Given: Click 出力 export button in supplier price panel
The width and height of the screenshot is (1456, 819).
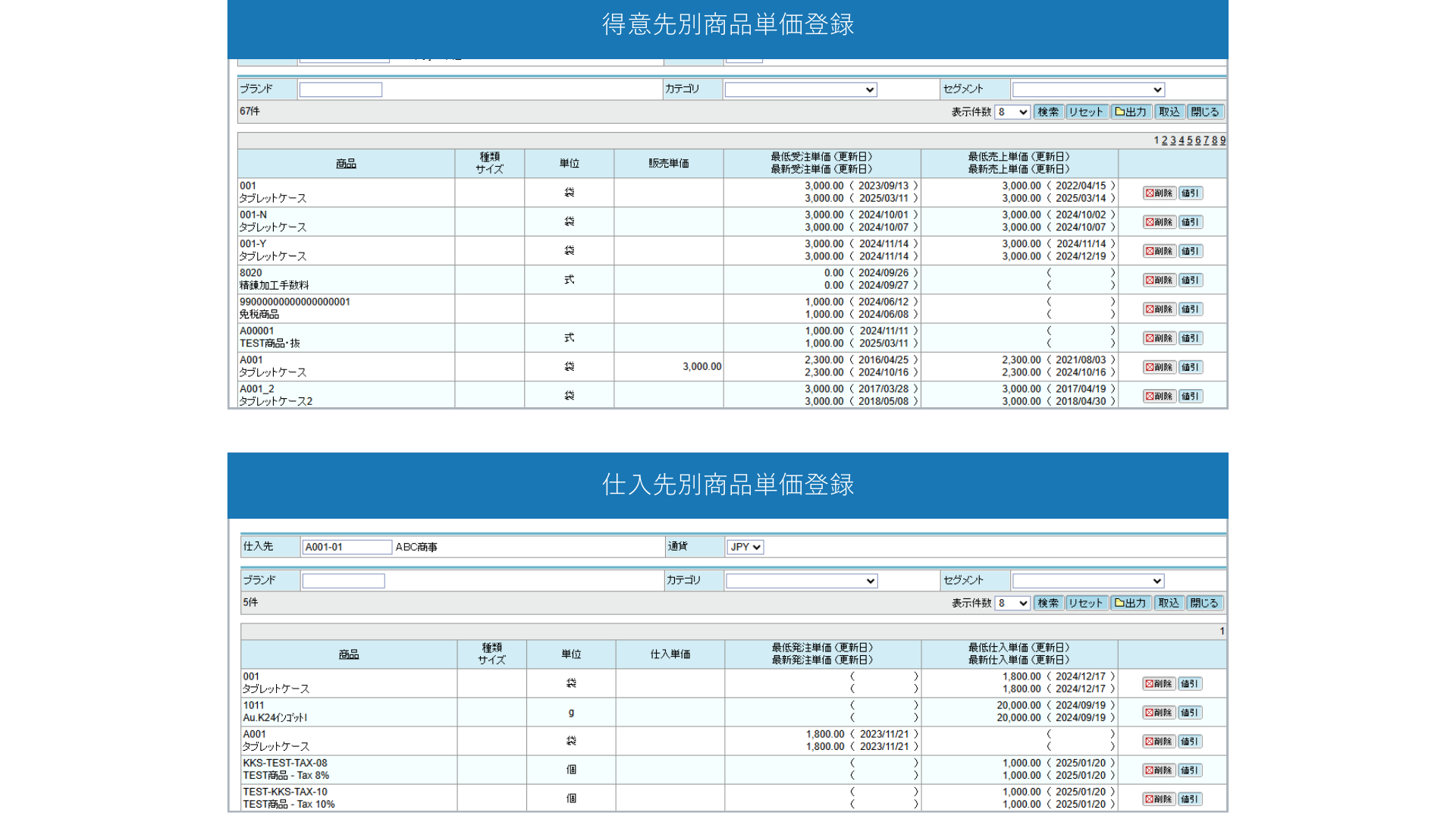Looking at the screenshot, I should point(1131,603).
